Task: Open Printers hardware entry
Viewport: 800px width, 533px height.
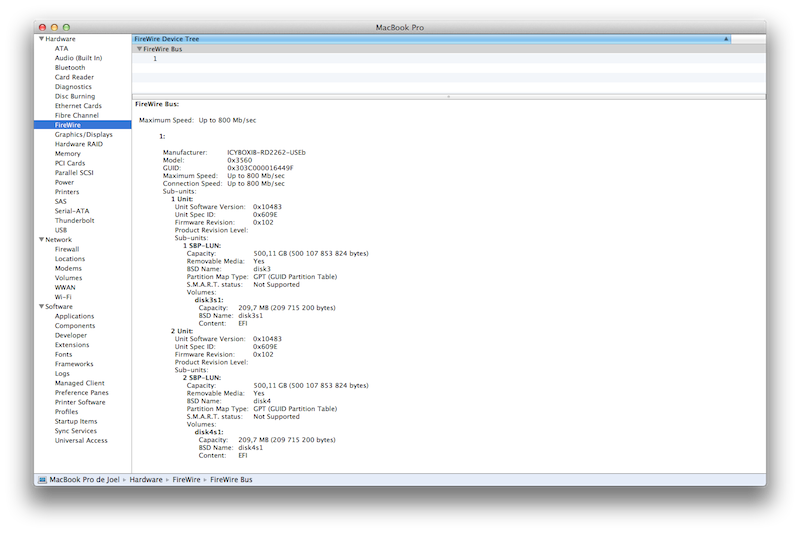Action: (x=67, y=192)
